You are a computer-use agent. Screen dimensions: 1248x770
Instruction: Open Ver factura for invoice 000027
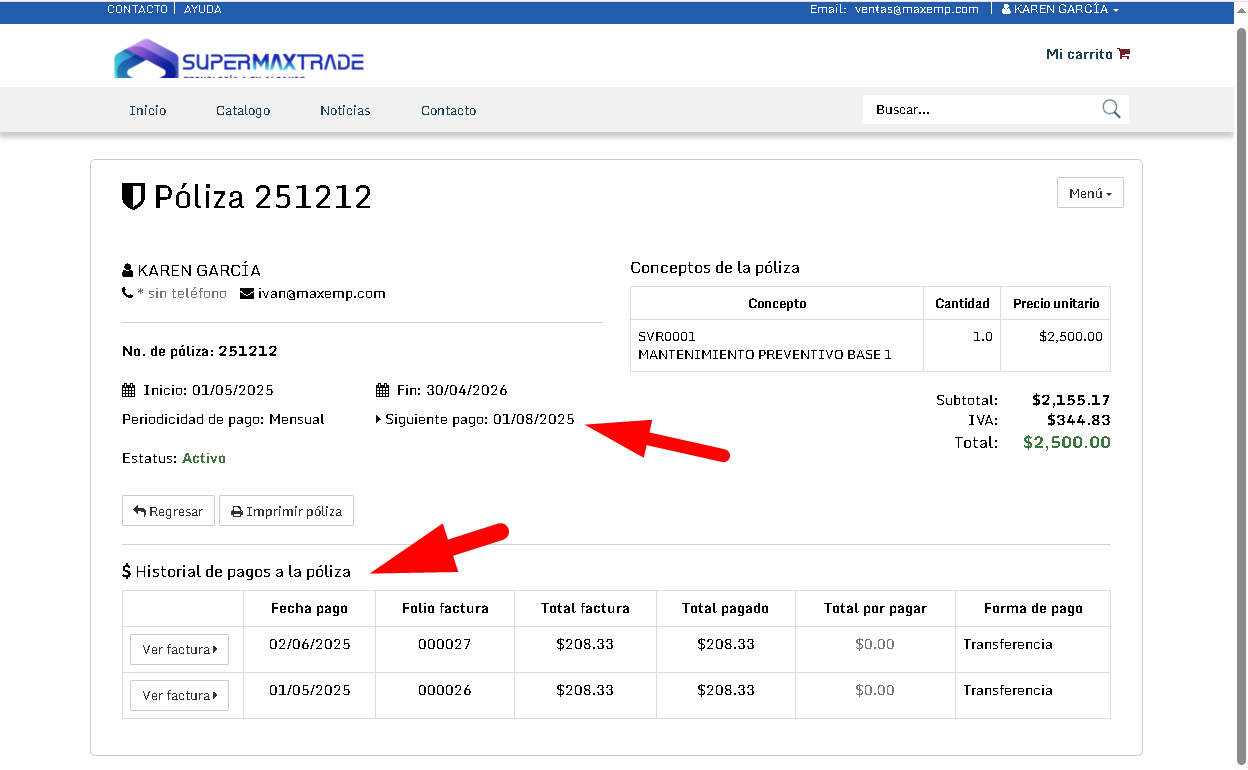point(179,650)
